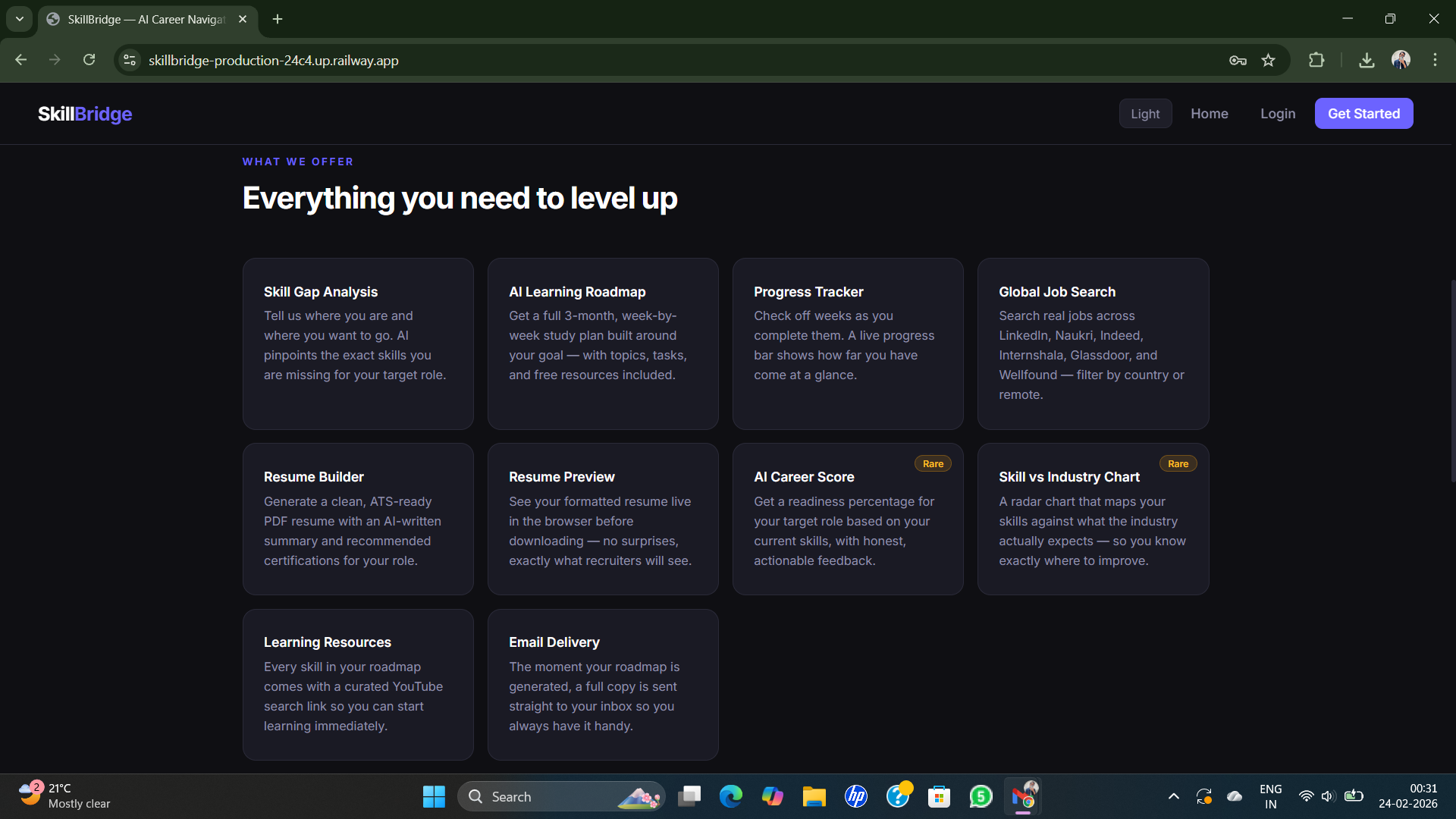The height and width of the screenshot is (819, 1456).
Task: Click the page vertical scrollbar
Action: [1452, 379]
